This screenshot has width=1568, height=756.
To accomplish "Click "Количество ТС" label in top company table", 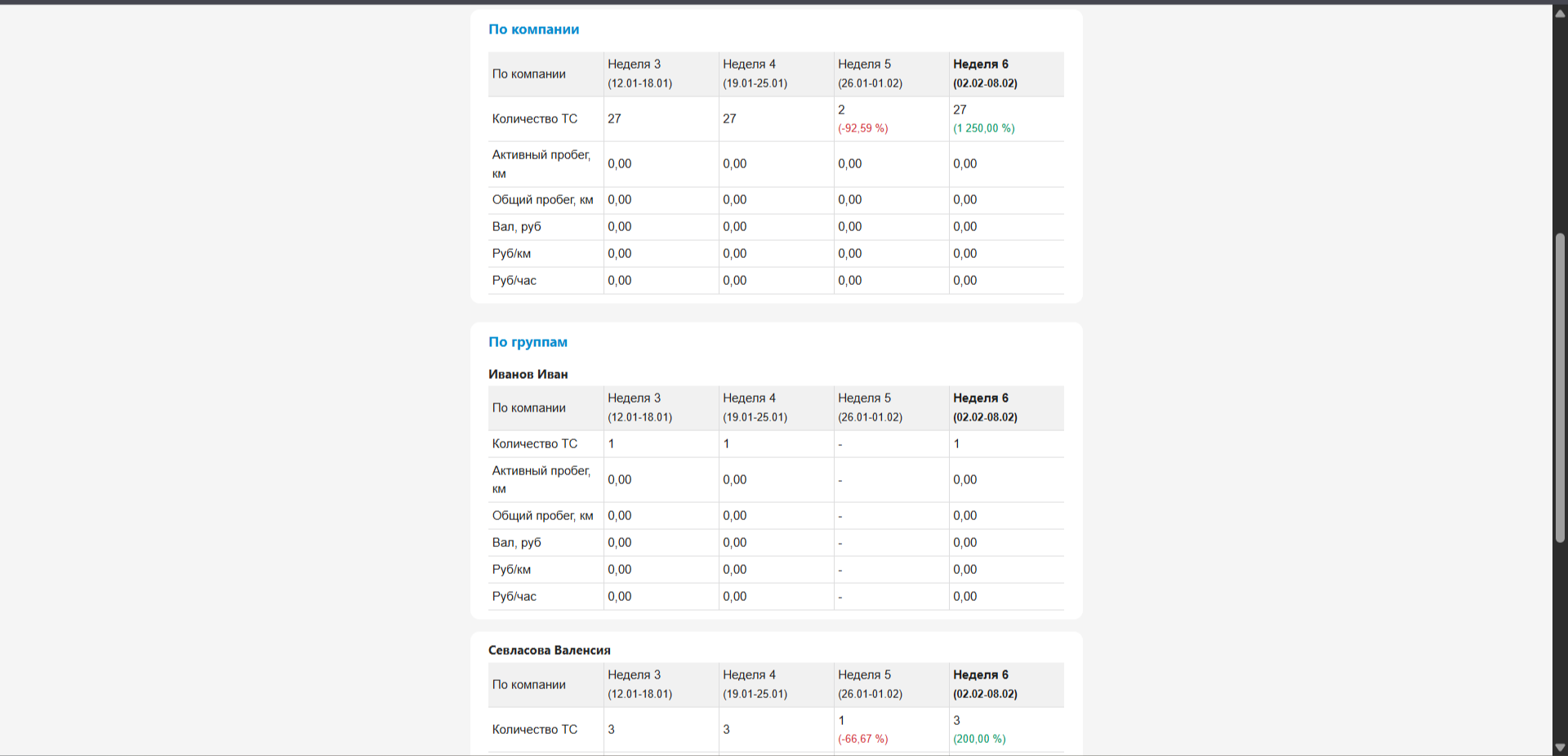I will click(535, 119).
